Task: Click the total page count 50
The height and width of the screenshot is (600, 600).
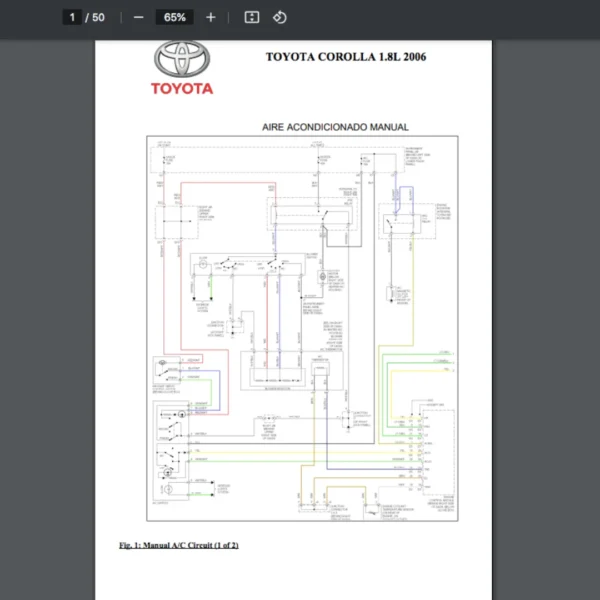Action: (98, 17)
